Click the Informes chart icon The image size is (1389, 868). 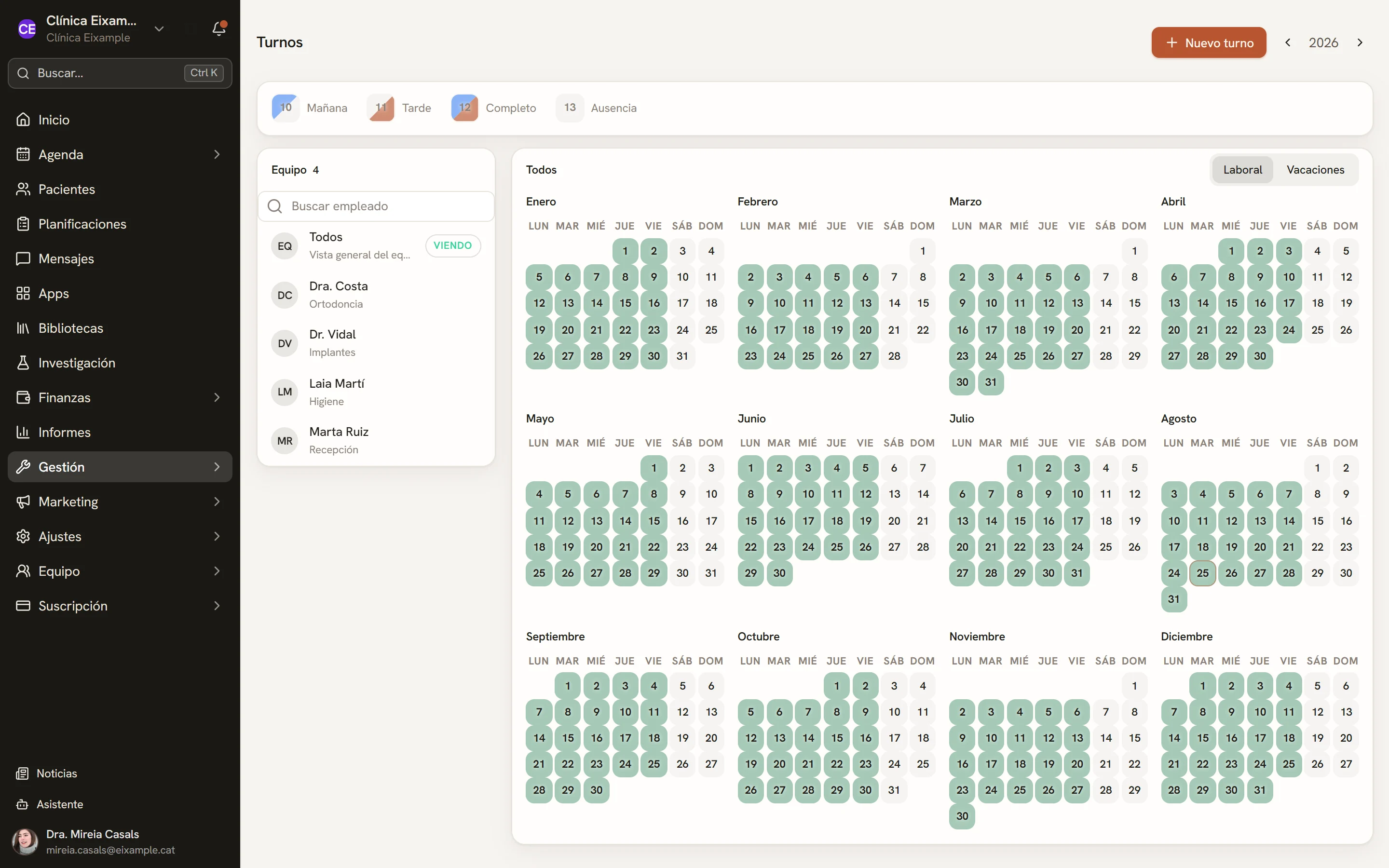coord(23,432)
